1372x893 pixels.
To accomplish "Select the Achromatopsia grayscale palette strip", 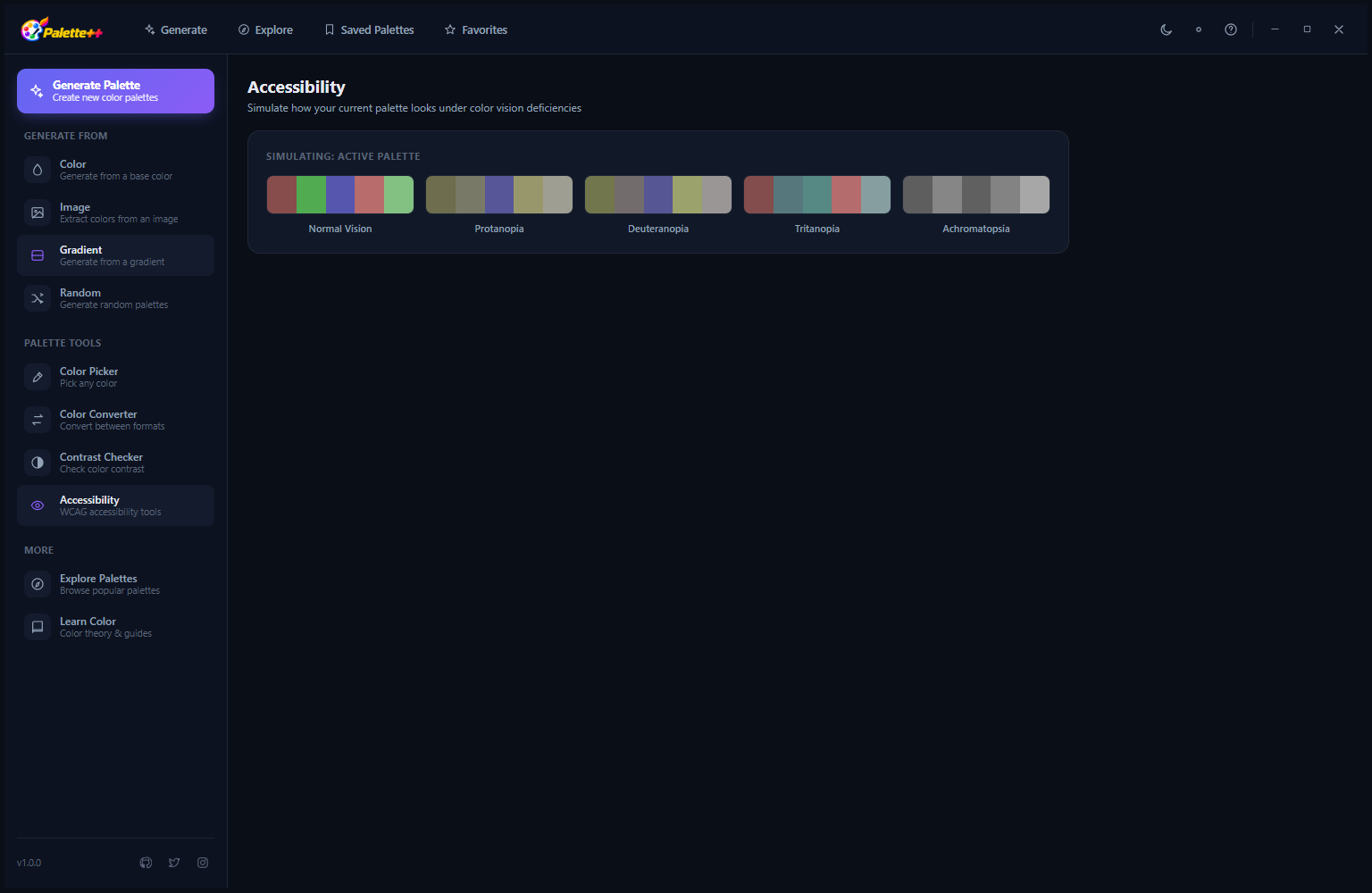I will coord(976,195).
